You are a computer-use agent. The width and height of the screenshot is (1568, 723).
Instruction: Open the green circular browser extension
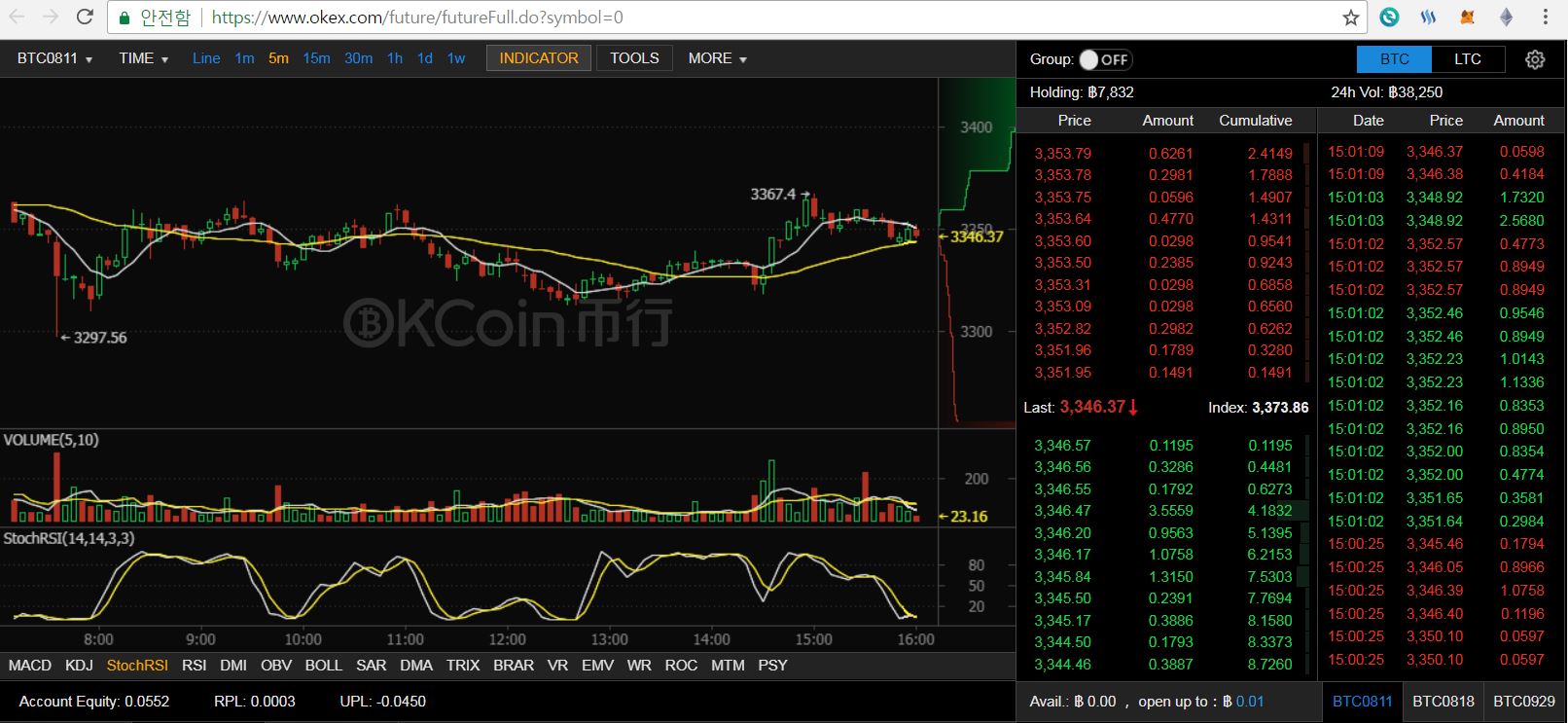coord(1390,17)
